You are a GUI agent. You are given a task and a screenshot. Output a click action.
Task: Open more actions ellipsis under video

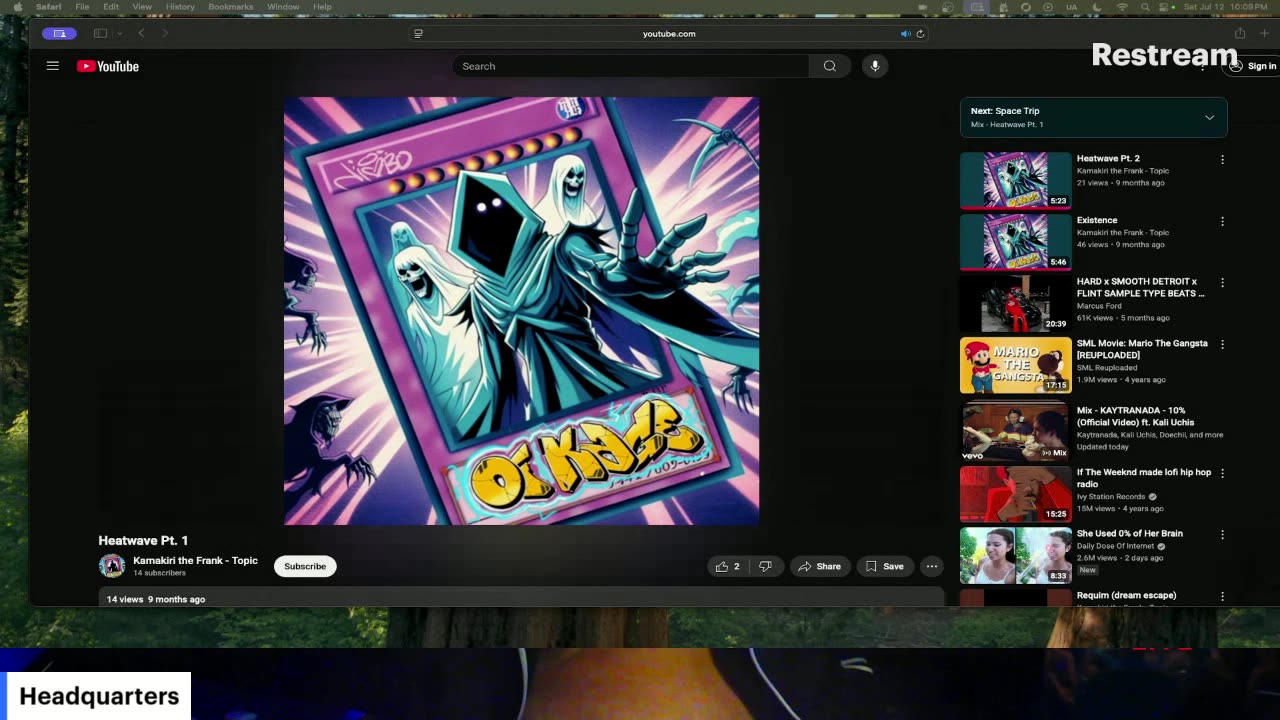click(932, 566)
